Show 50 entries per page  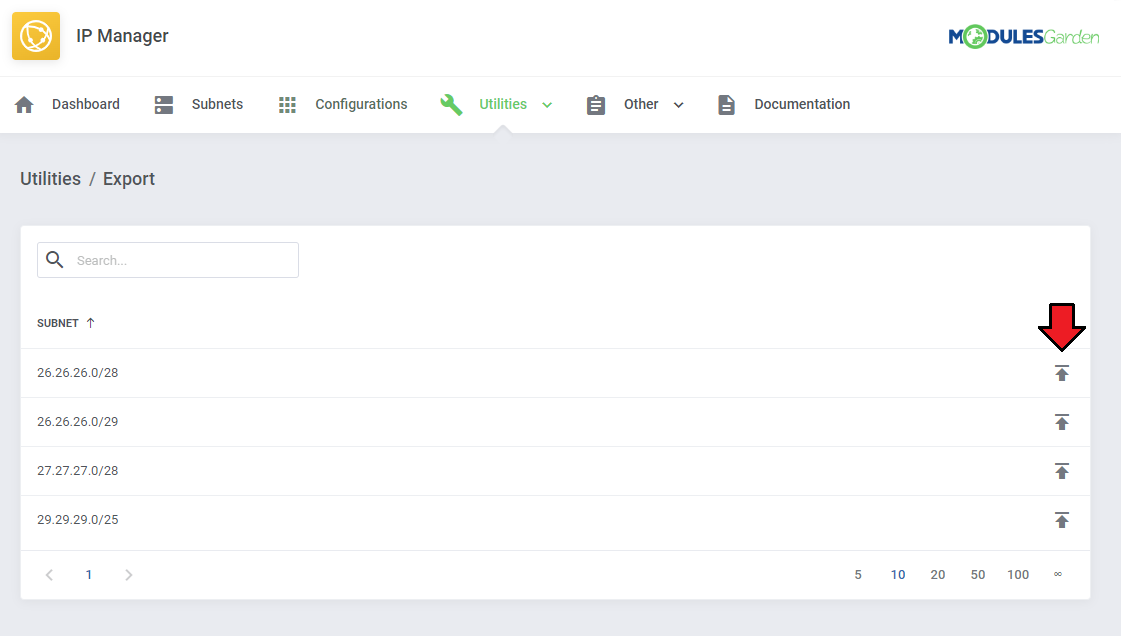tap(978, 575)
